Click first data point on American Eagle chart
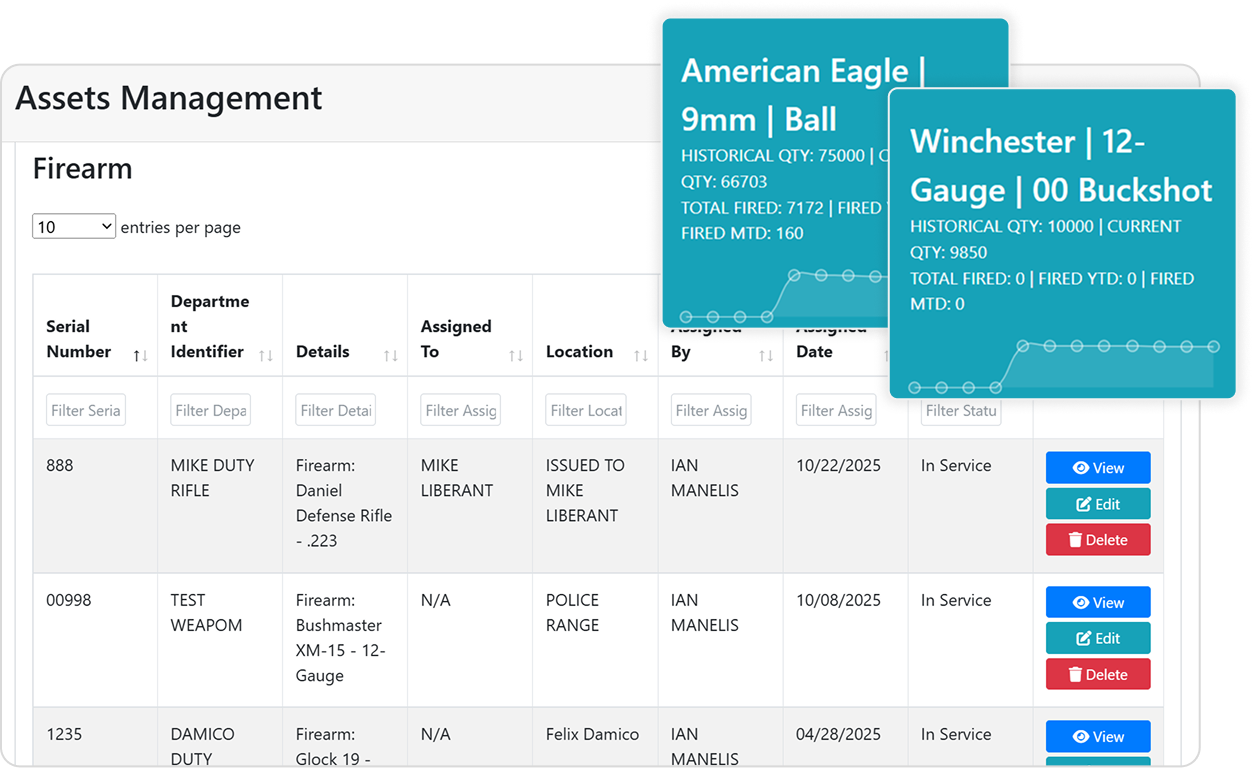1255x768 pixels. (x=686, y=317)
